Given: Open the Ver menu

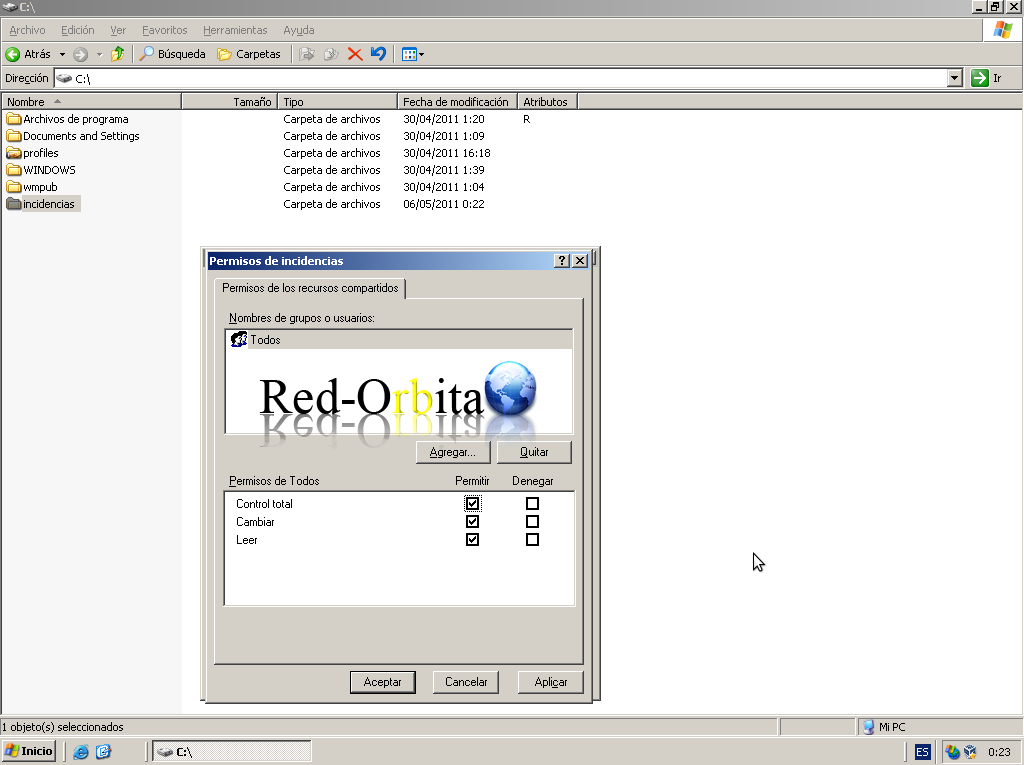Looking at the screenshot, I should pyautogui.click(x=118, y=30).
